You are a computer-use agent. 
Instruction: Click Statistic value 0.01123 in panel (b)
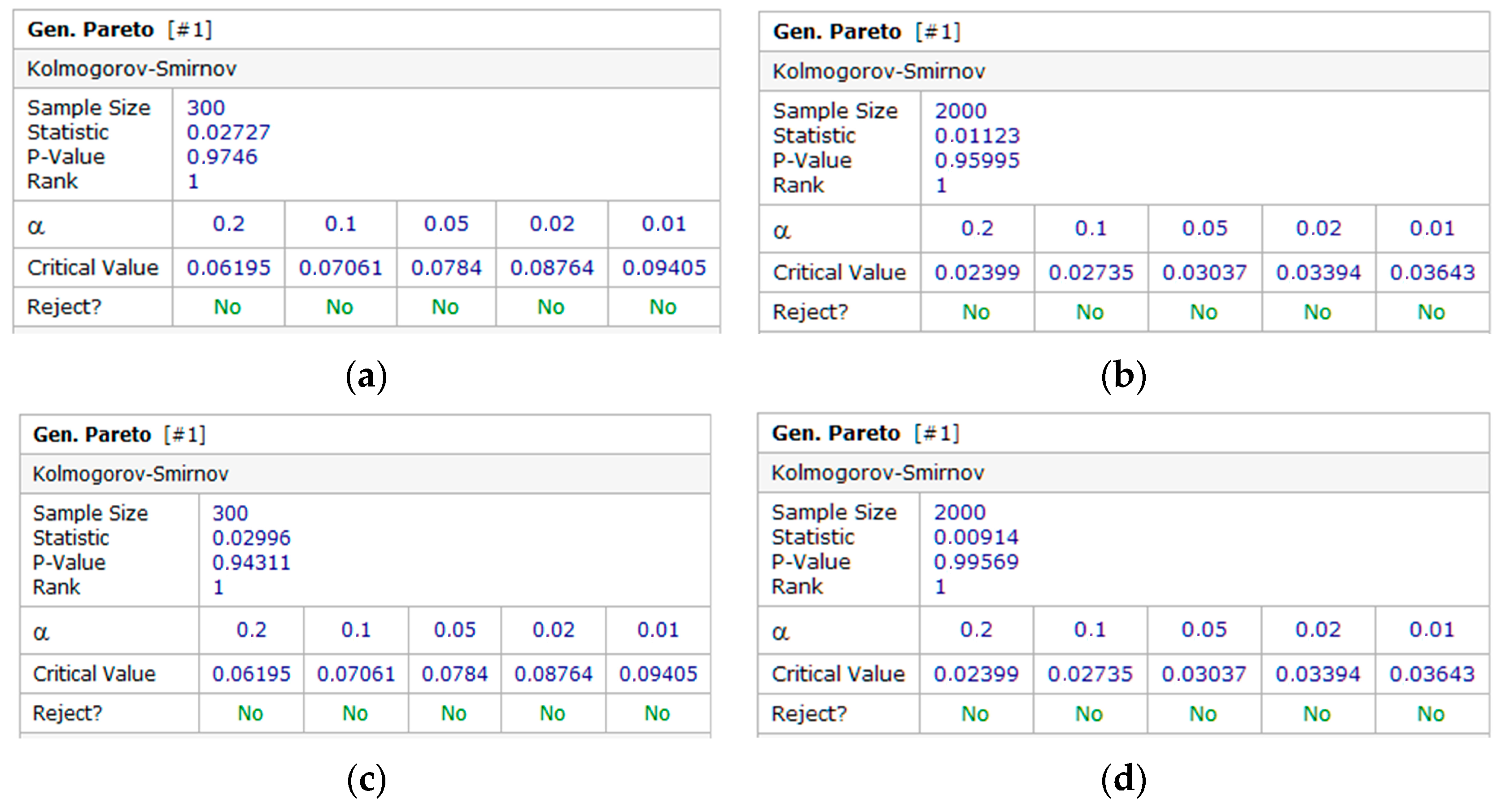click(977, 136)
